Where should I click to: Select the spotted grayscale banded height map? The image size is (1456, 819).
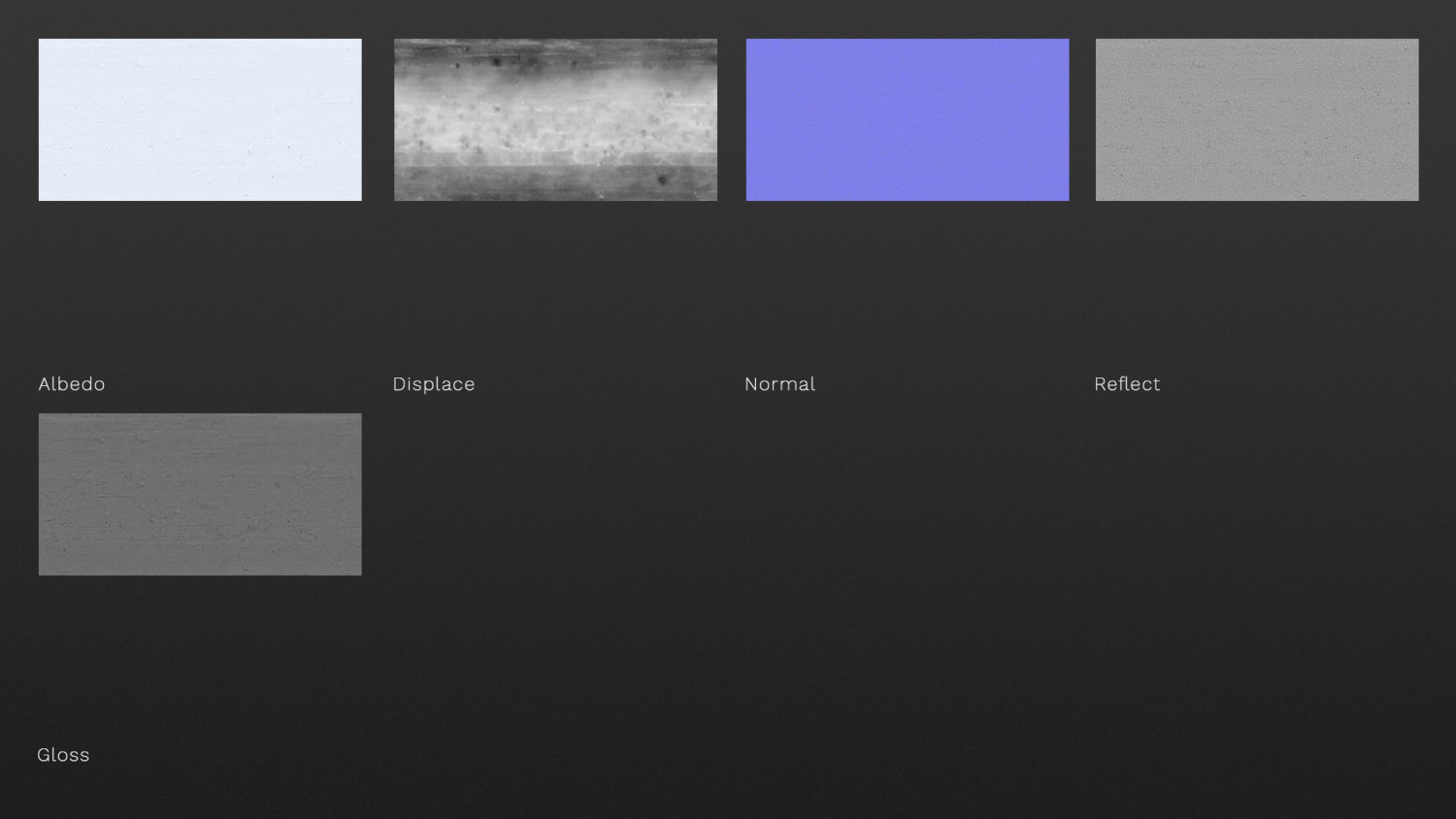point(555,119)
